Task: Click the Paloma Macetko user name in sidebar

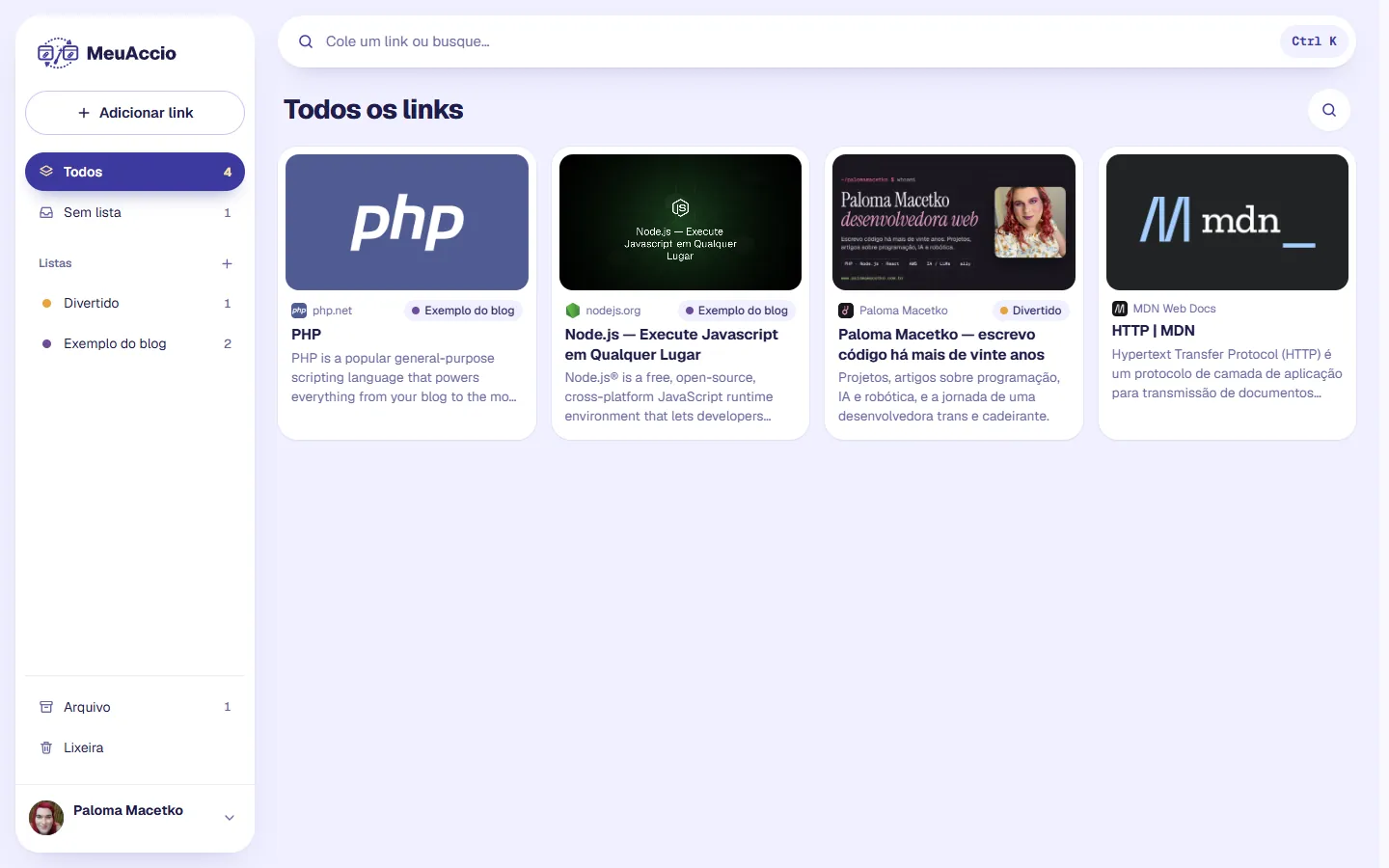Action: tap(128, 810)
